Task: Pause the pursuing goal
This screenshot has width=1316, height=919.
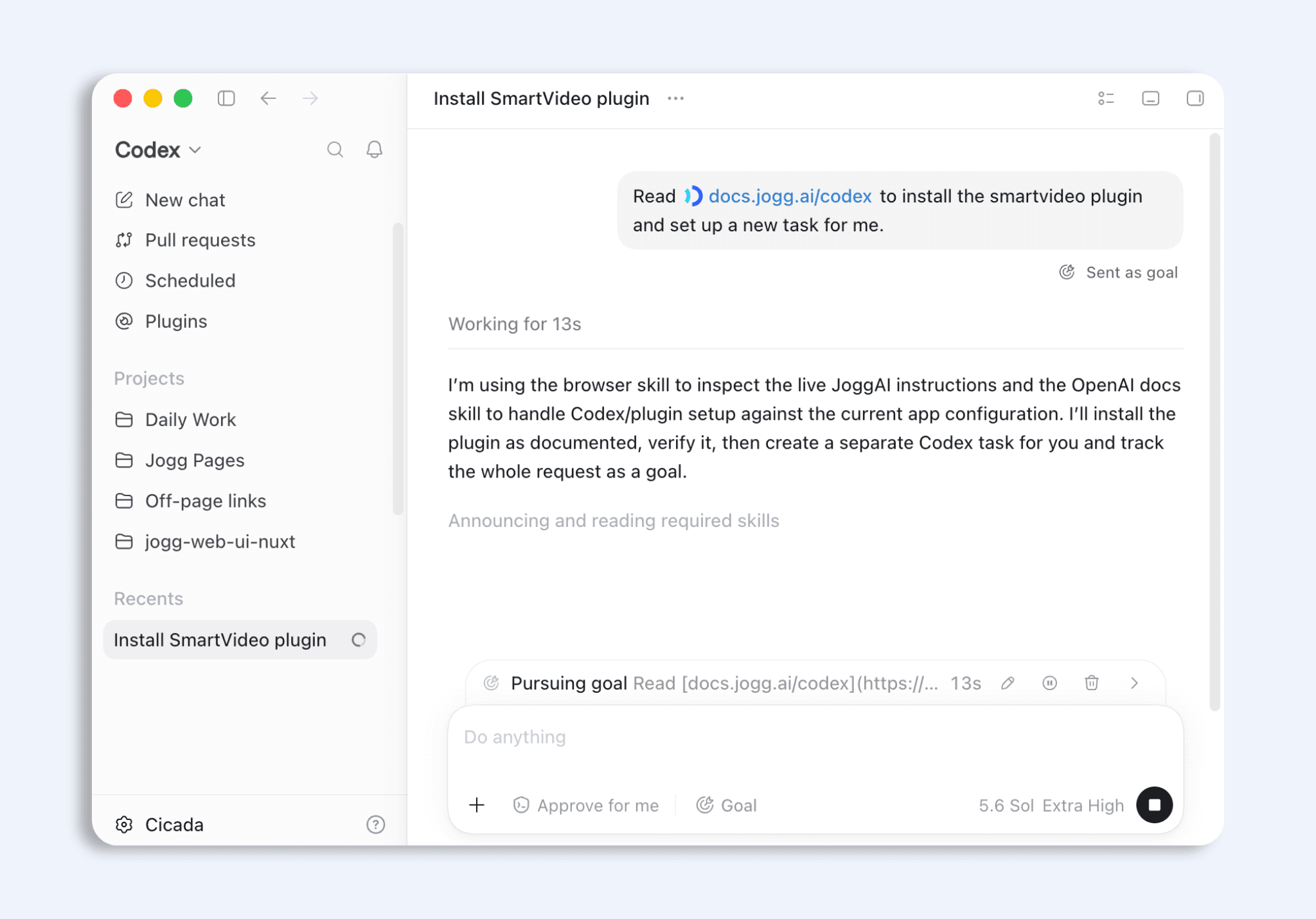Action: (1049, 683)
